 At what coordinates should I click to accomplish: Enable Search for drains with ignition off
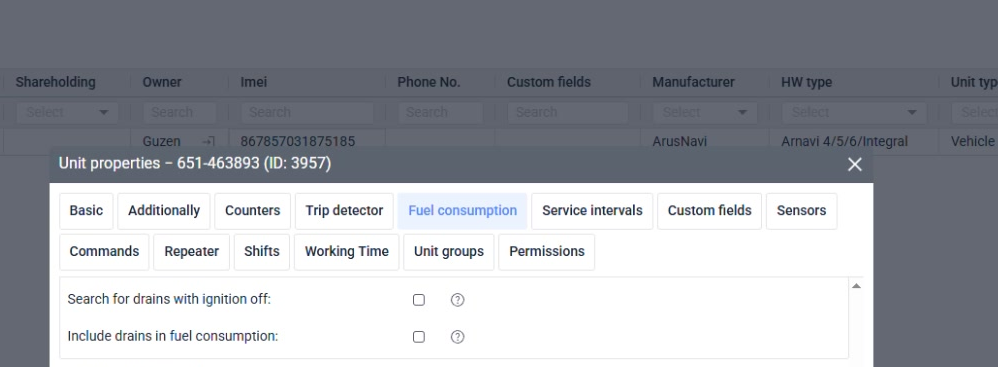coord(418,300)
